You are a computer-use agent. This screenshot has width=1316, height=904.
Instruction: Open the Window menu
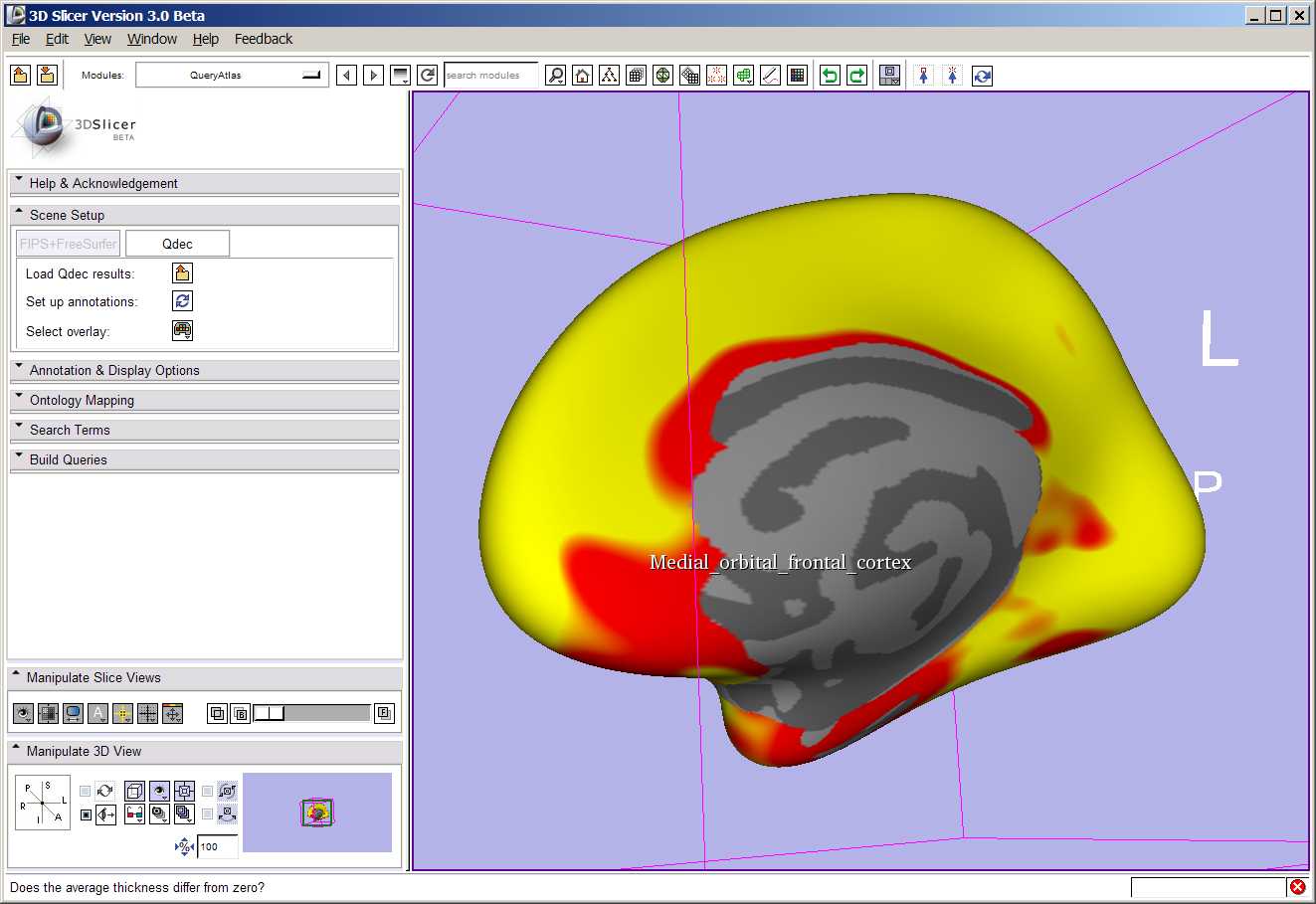(x=151, y=39)
